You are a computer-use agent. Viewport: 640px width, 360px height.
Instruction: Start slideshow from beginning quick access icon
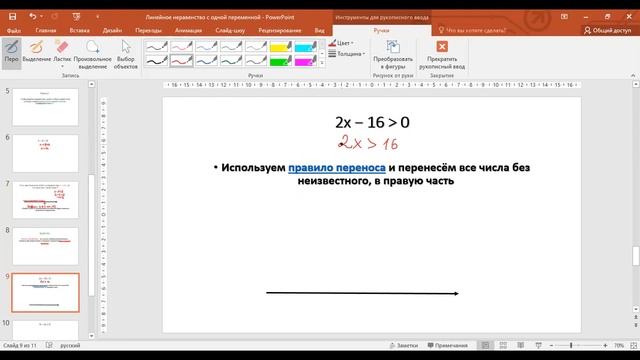pos(76,17)
